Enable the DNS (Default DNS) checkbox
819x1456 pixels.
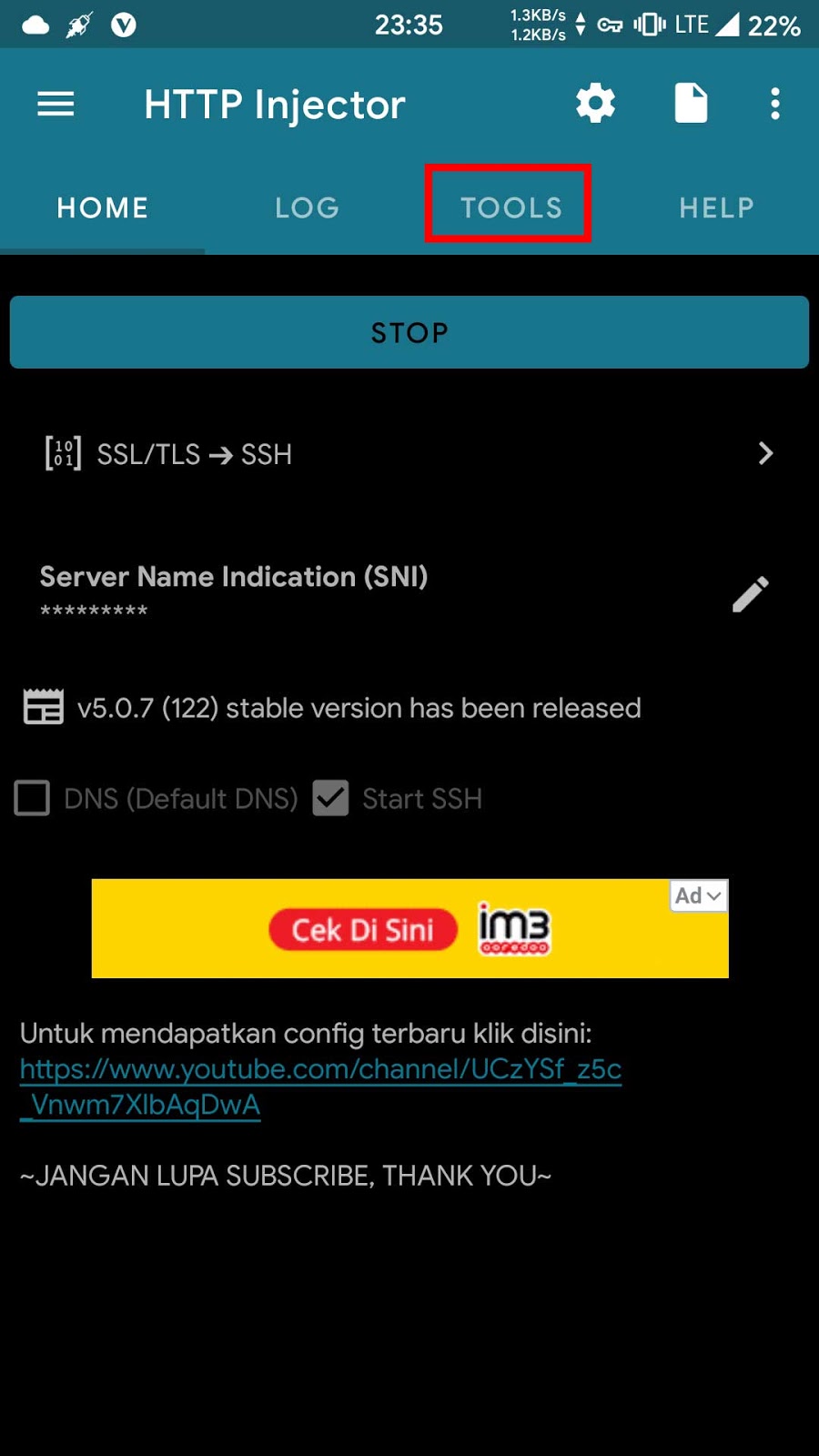pyautogui.click(x=32, y=798)
